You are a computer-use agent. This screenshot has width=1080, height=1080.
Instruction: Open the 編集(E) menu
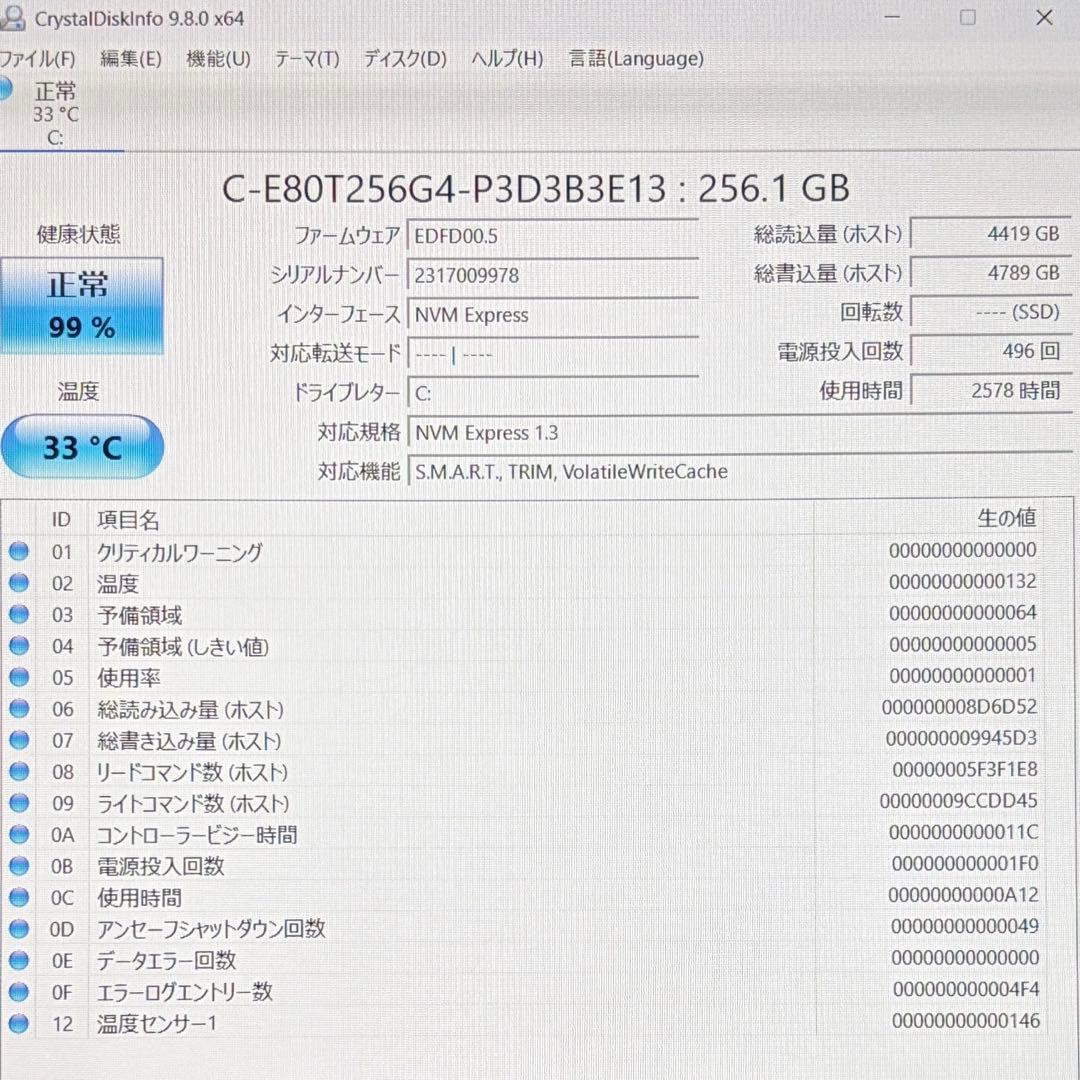[131, 59]
